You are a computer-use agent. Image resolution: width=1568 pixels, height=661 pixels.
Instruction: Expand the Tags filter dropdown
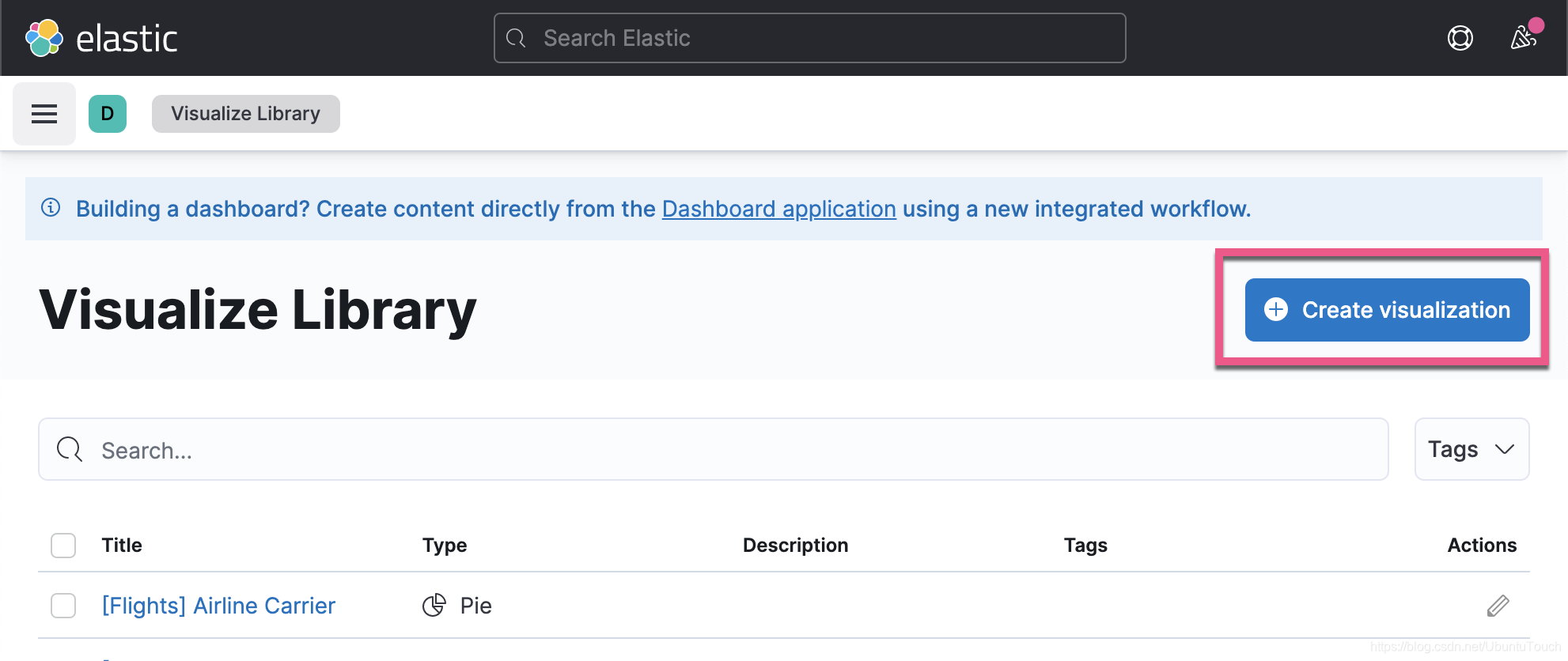[x=1471, y=449]
